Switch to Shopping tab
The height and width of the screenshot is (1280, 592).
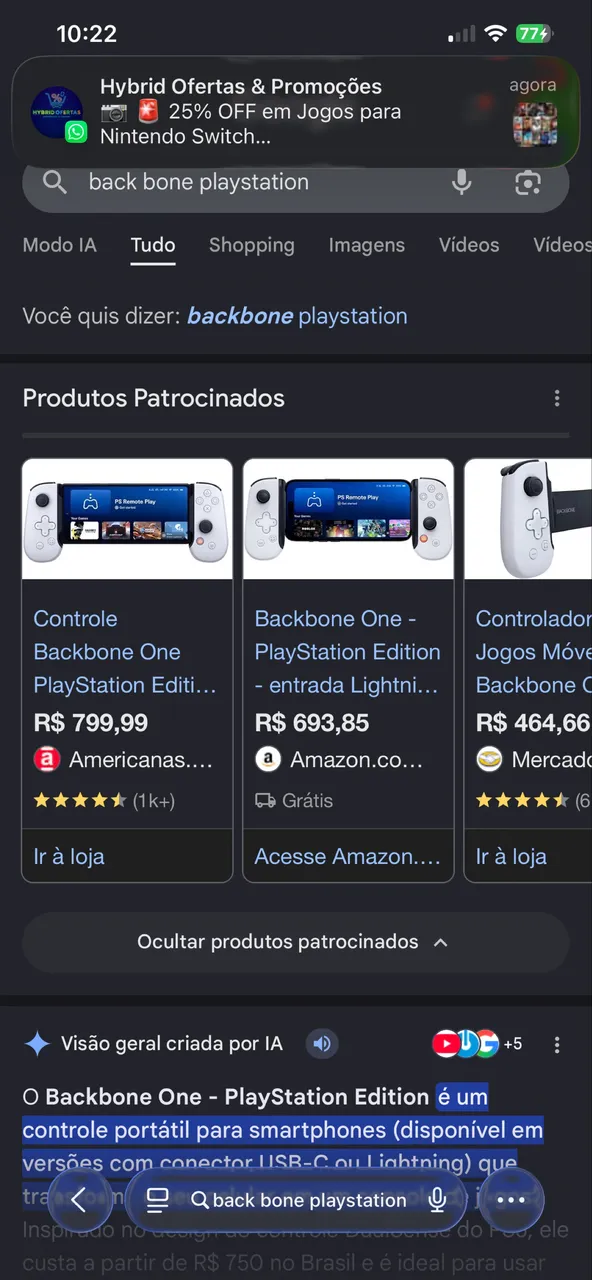pos(252,245)
